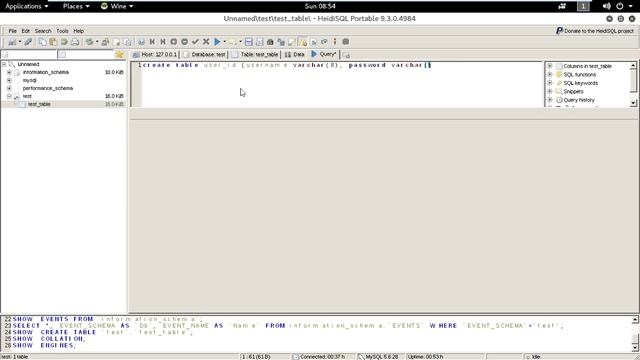The width and height of the screenshot is (640, 360).
Task: Open the Refresh dropdown arrow
Action: coord(97,42)
